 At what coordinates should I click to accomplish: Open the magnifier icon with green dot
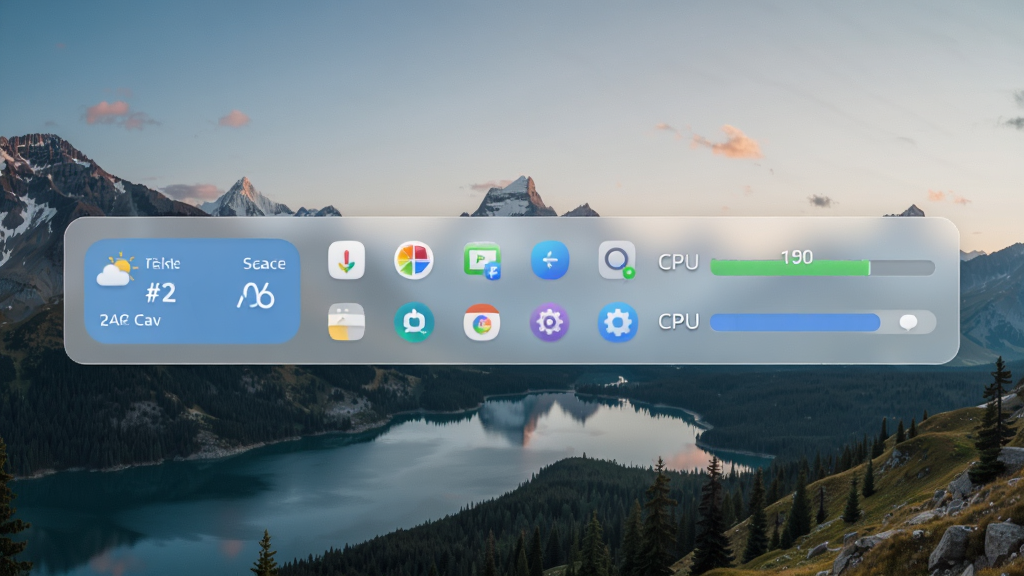pyautogui.click(x=617, y=261)
